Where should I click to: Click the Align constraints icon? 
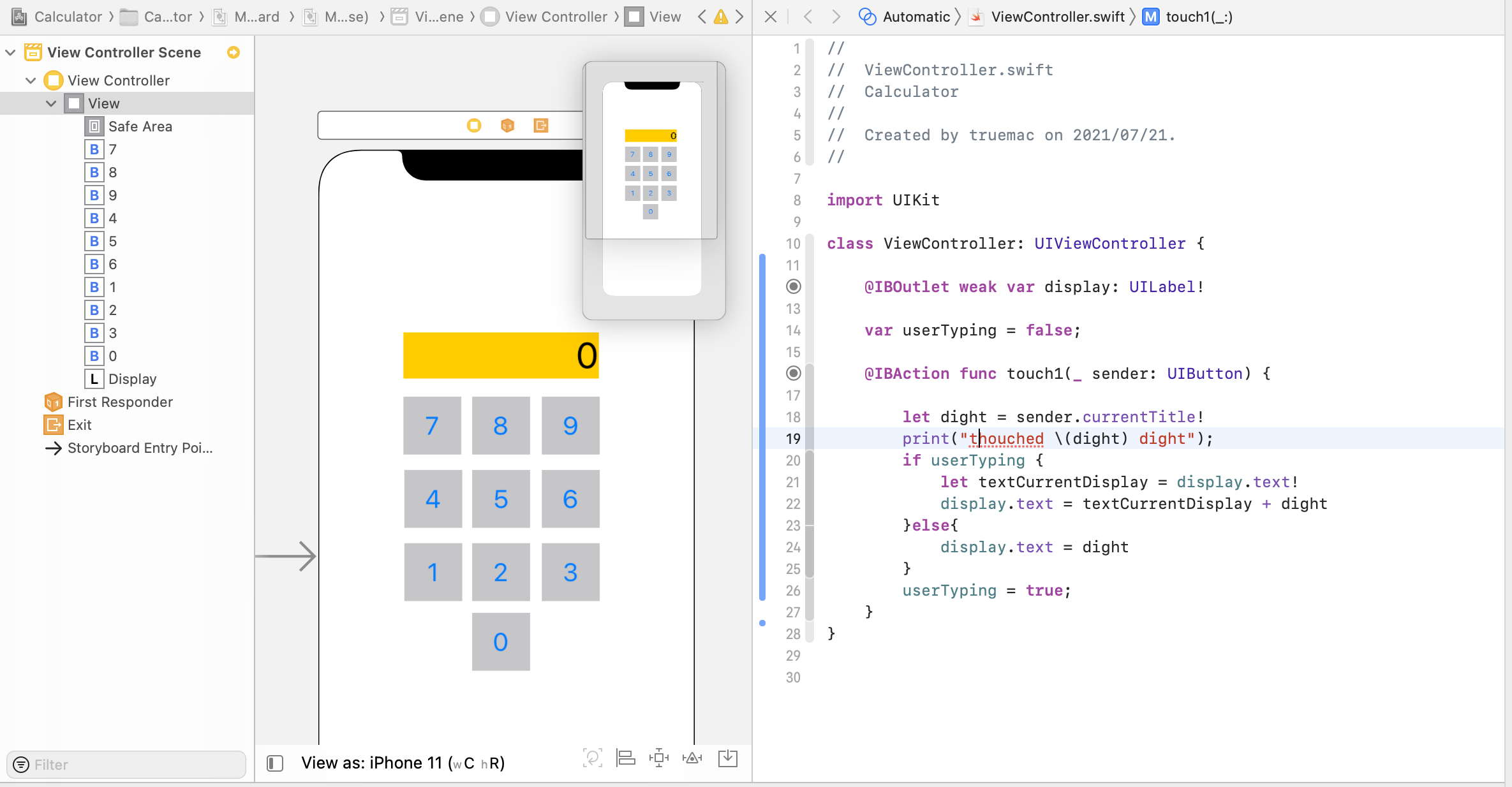click(x=625, y=758)
